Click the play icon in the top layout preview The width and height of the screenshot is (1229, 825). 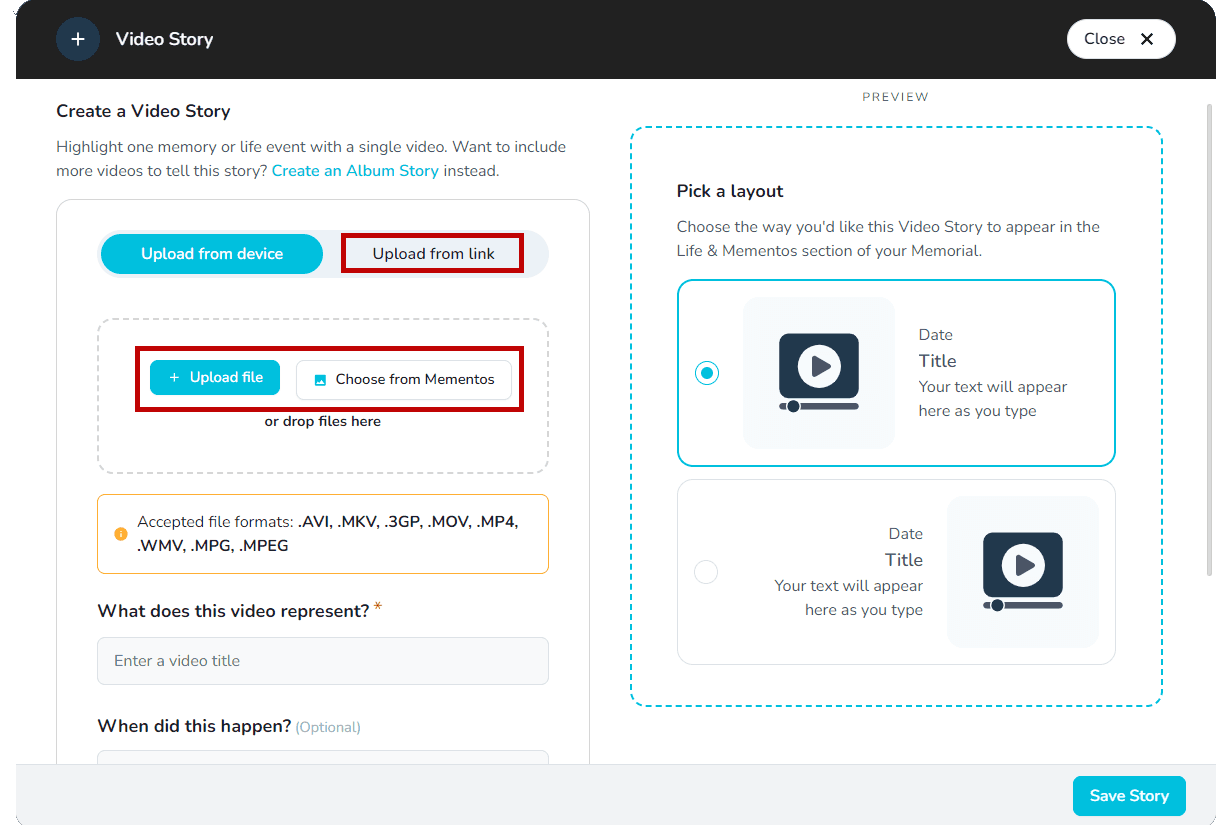click(821, 366)
